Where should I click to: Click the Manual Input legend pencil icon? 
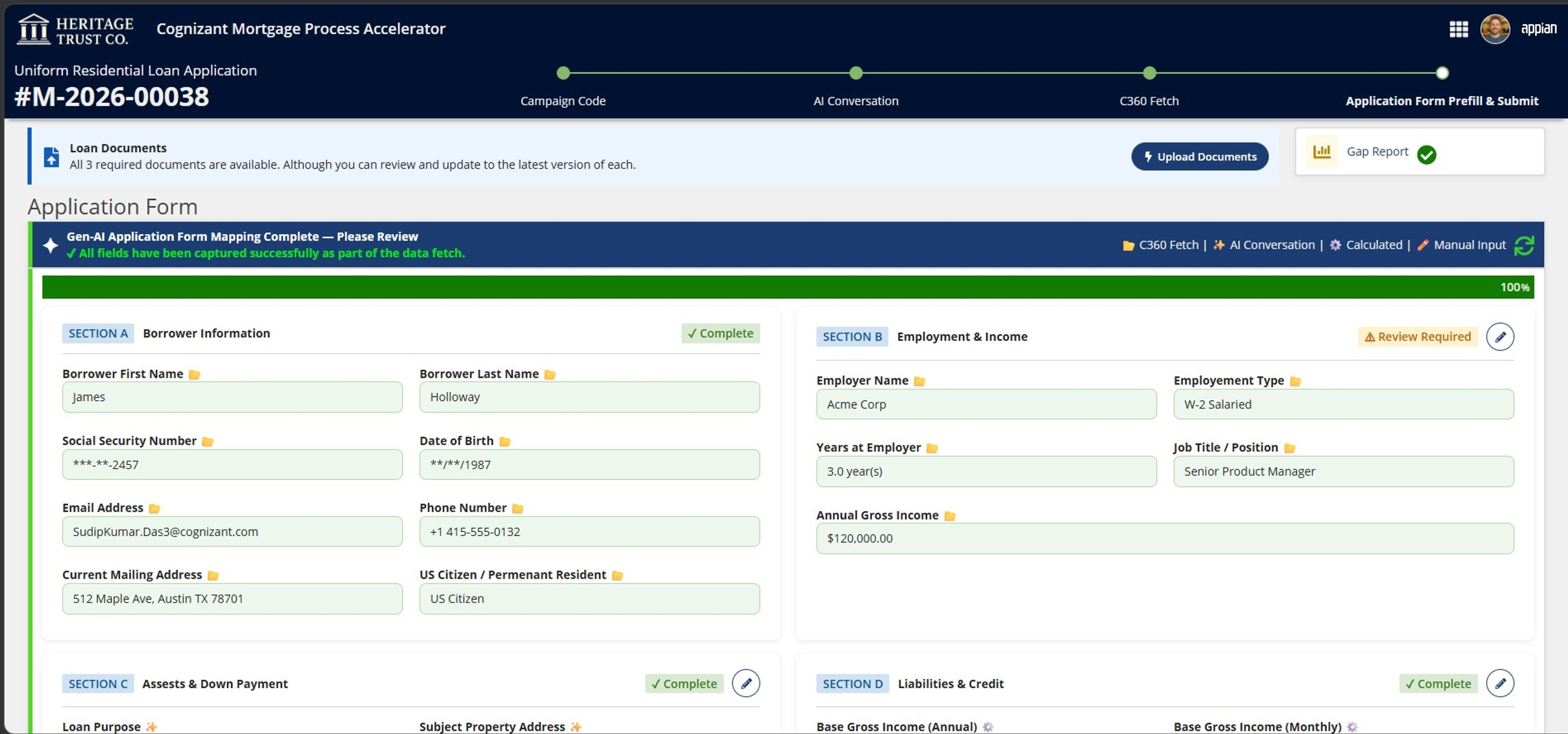point(1423,245)
